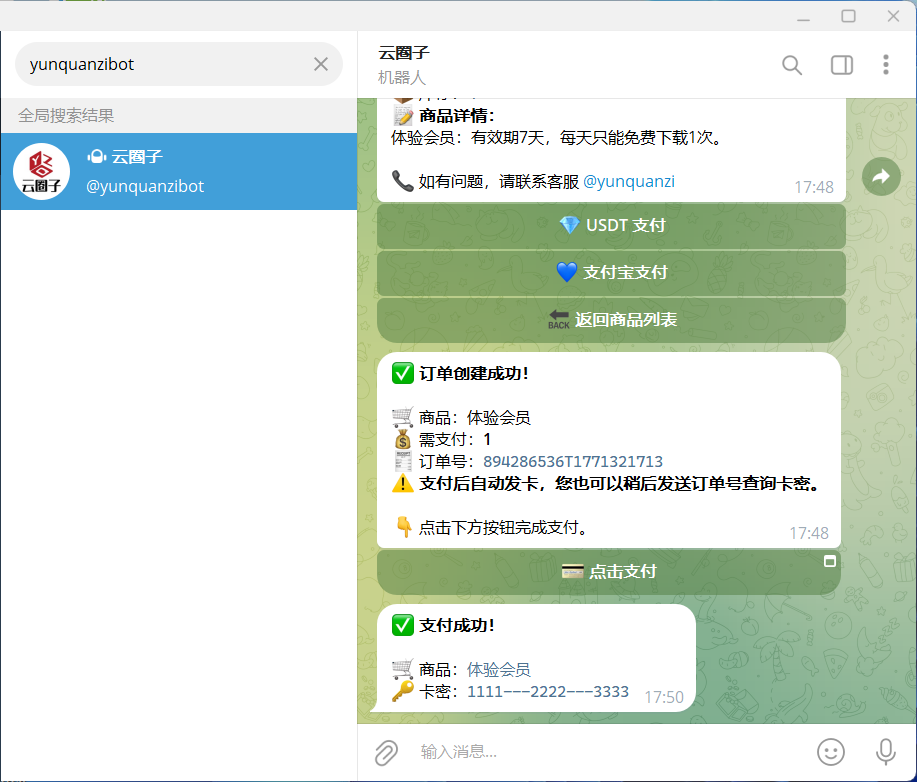Click the forward arrow beside the message

pos(881,176)
